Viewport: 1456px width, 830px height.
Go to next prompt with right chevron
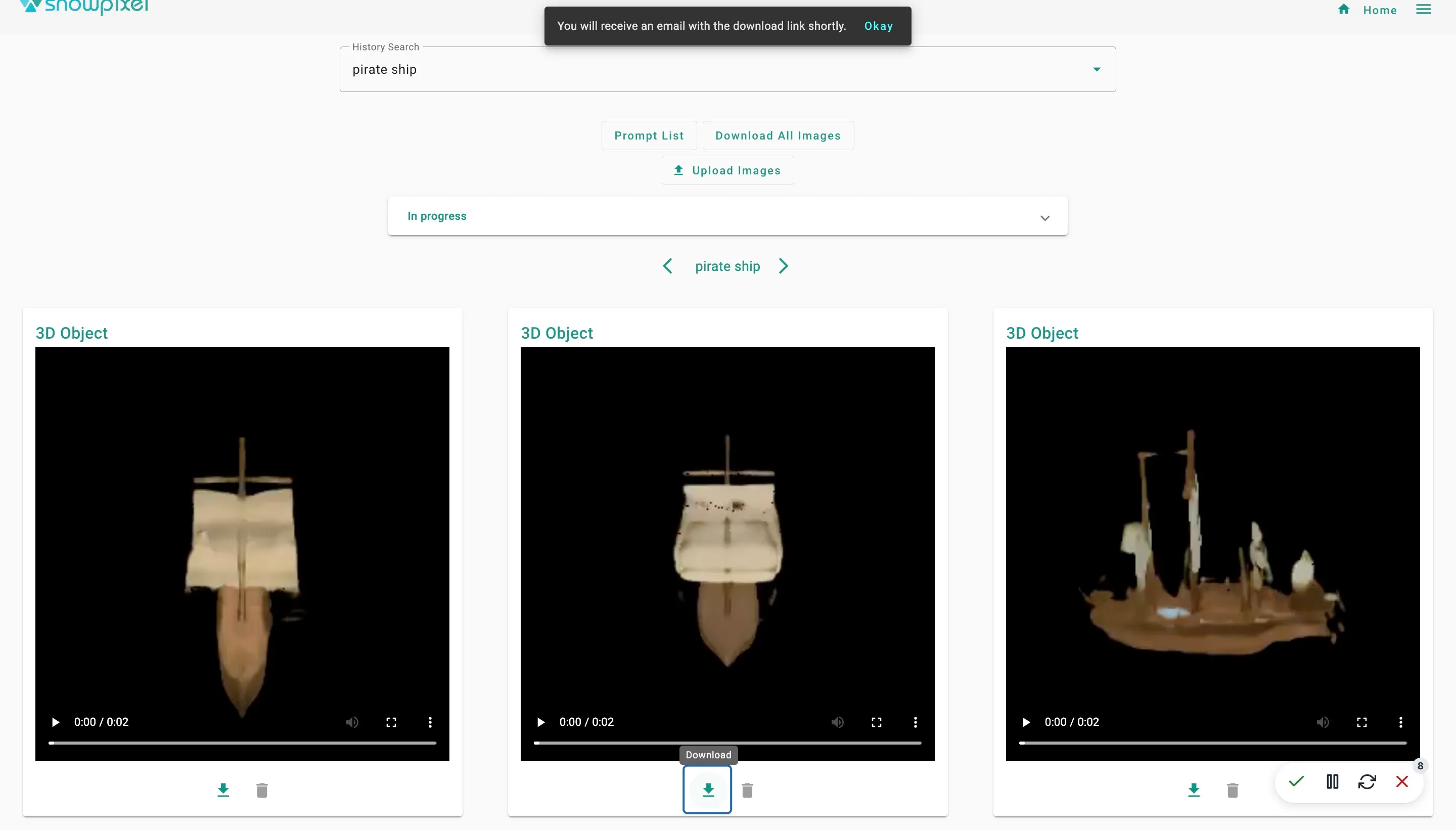[783, 266]
